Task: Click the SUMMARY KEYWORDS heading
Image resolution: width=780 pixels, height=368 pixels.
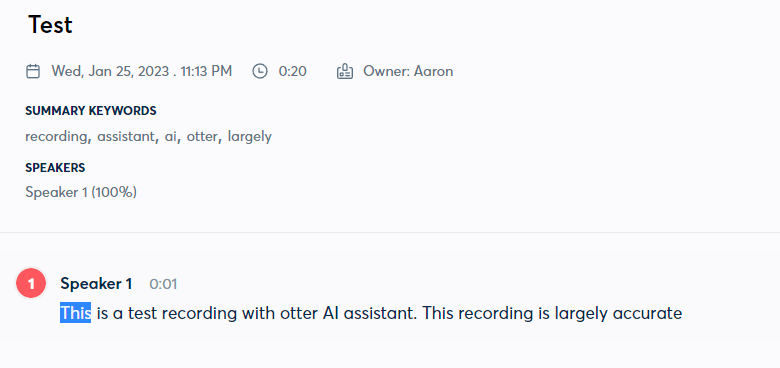Action: 91,111
